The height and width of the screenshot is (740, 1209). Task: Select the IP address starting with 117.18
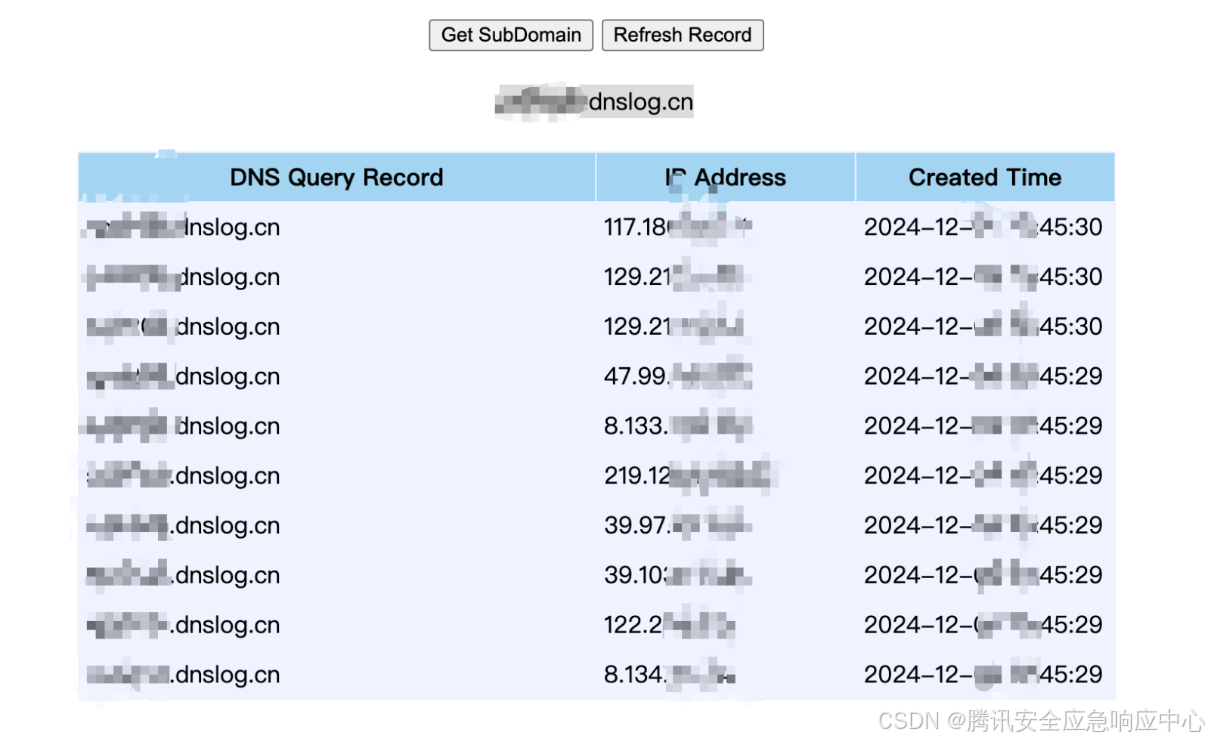[x=677, y=227]
